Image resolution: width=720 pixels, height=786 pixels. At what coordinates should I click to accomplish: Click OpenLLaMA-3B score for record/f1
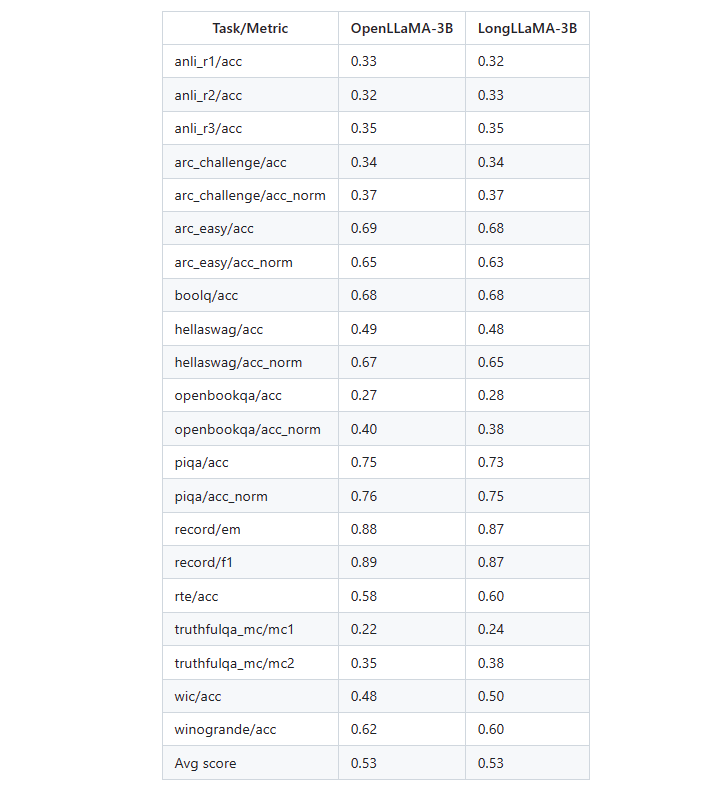click(x=365, y=563)
